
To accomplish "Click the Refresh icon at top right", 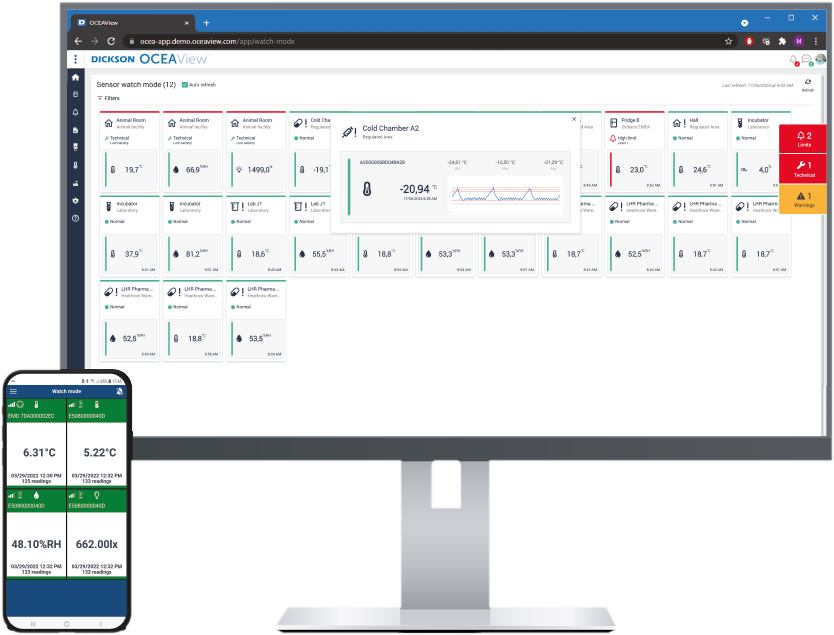I will coord(808,84).
